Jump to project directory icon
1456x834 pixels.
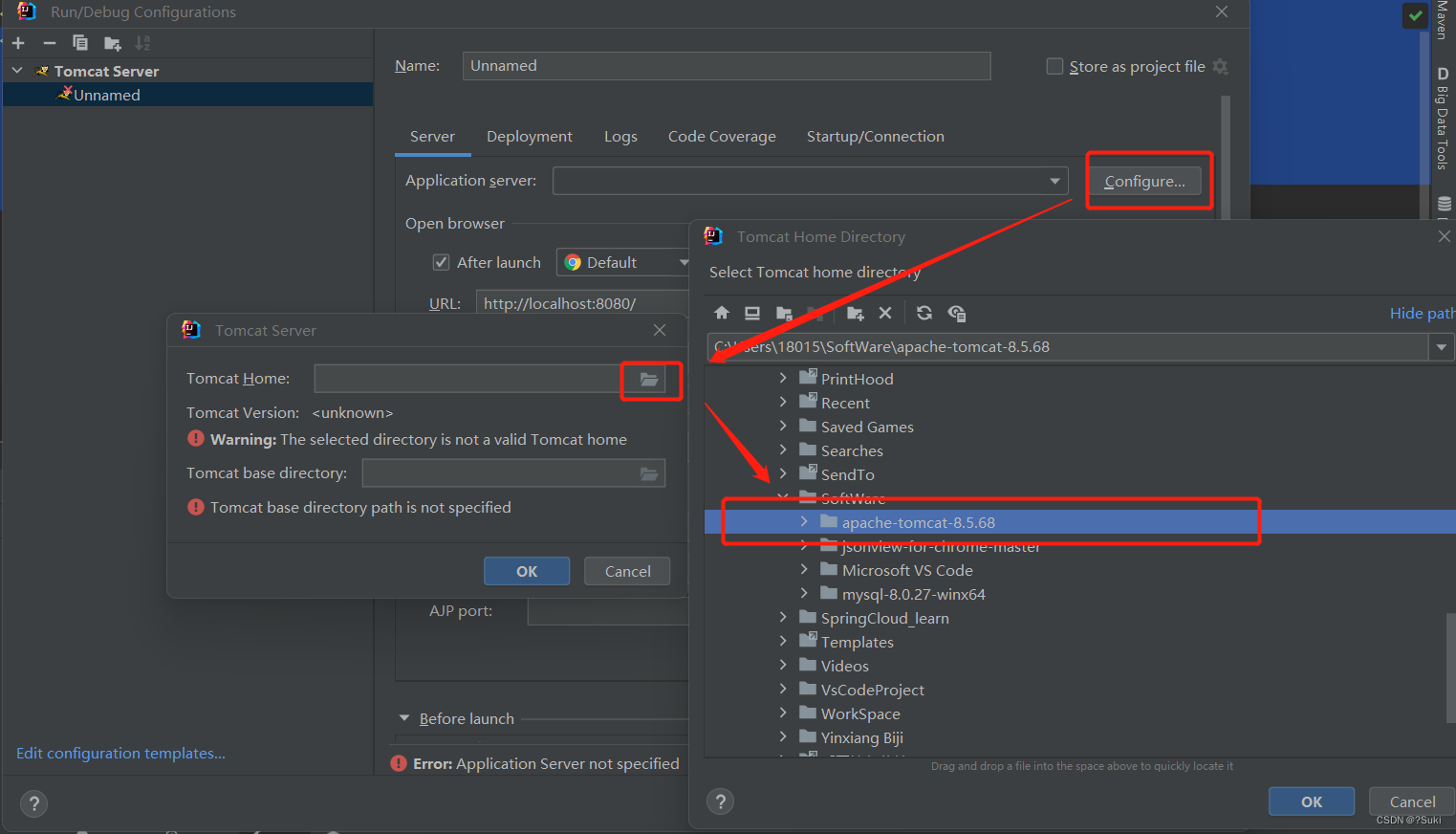pos(784,313)
